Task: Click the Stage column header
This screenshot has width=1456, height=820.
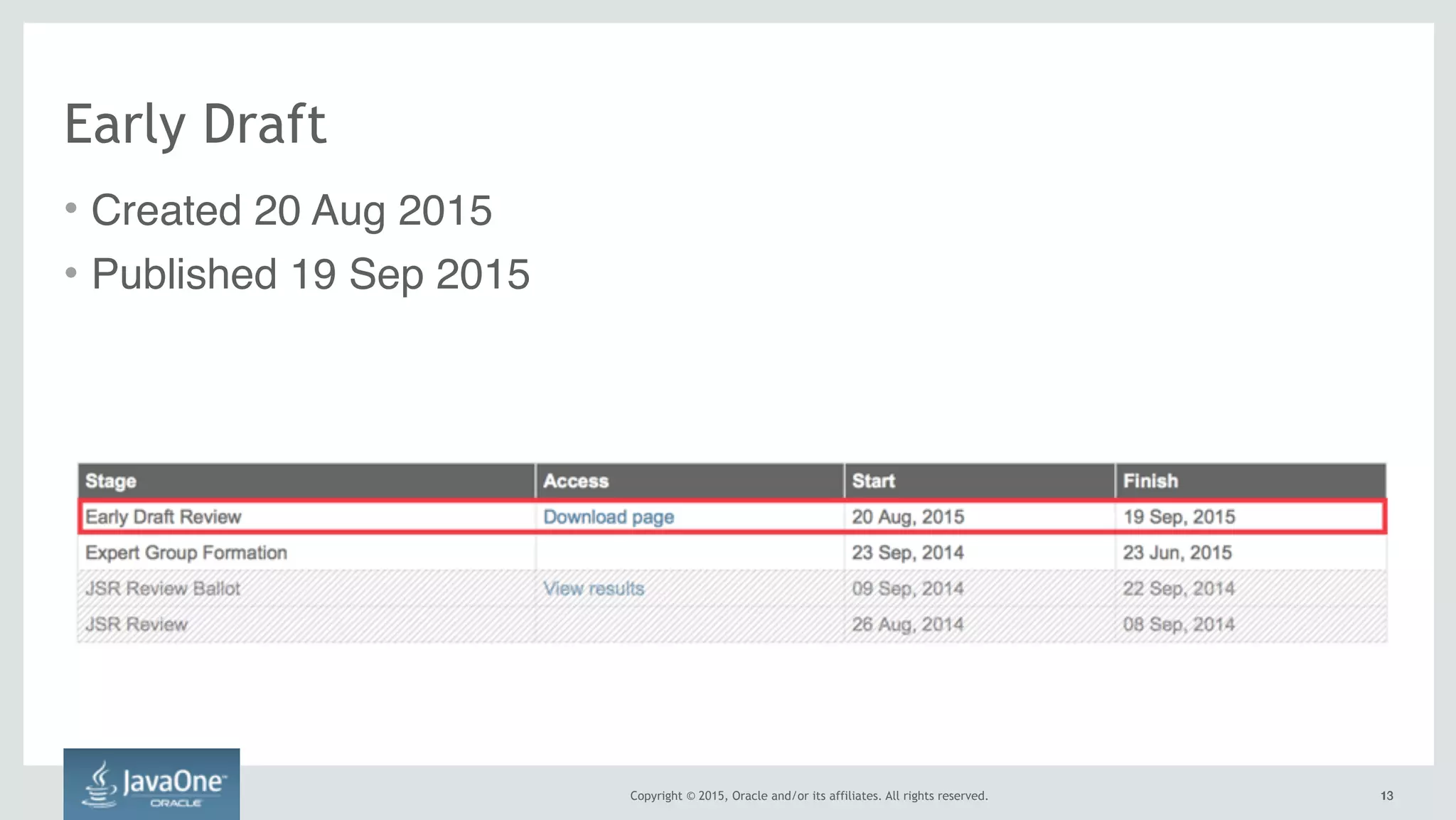Action: (x=110, y=481)
